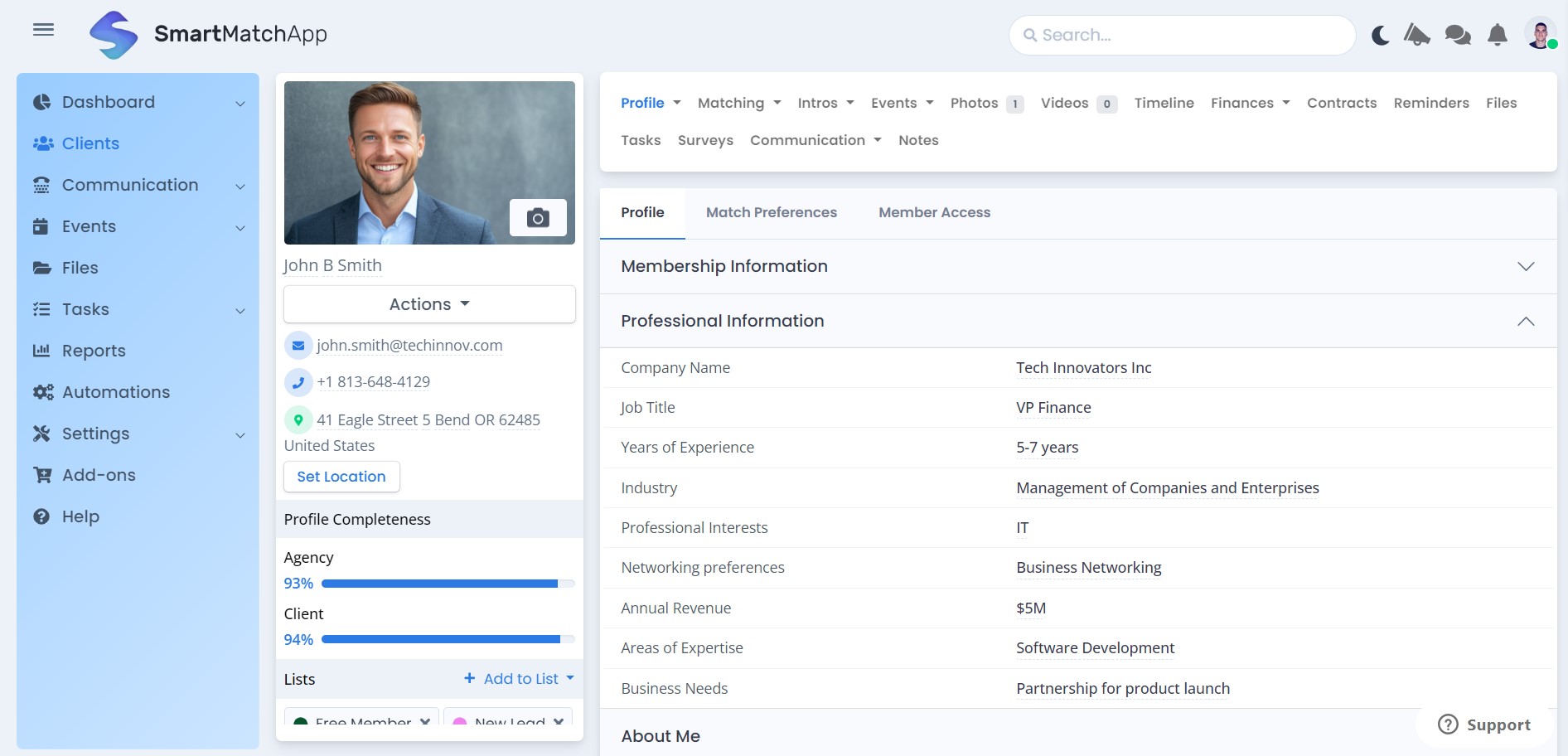Viewport: 1568px width, 756px height.
Task: Open the chat messages icon
Action: pyautogui.click(x=1457, y=35)
